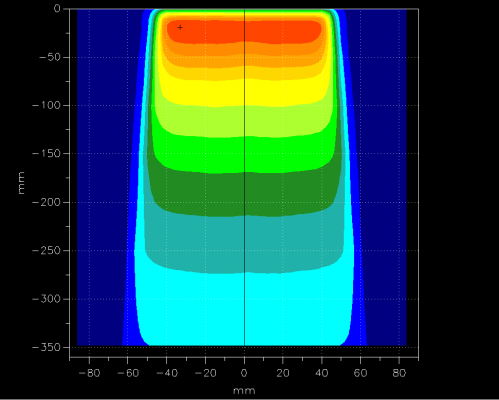499x400 pixels.
Task: Click the dark navy background on left side
Action: tap(100, 177)
